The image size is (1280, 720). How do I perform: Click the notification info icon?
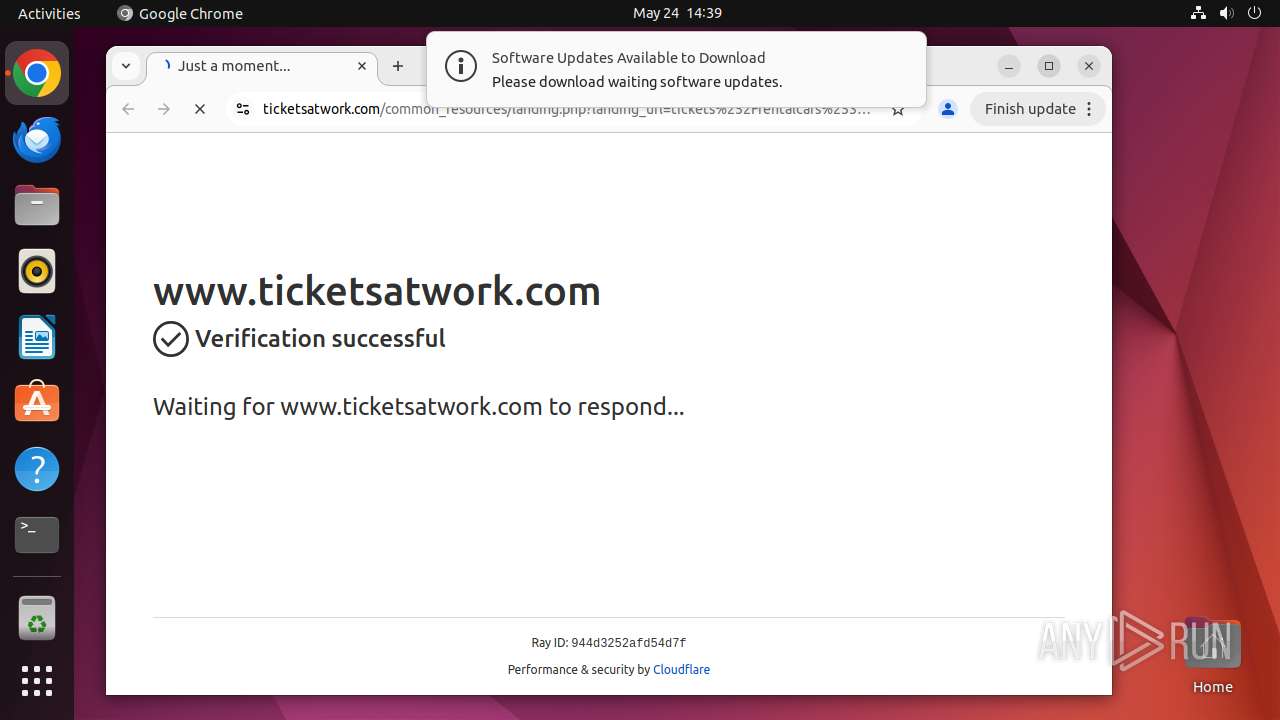coord(461,67)
